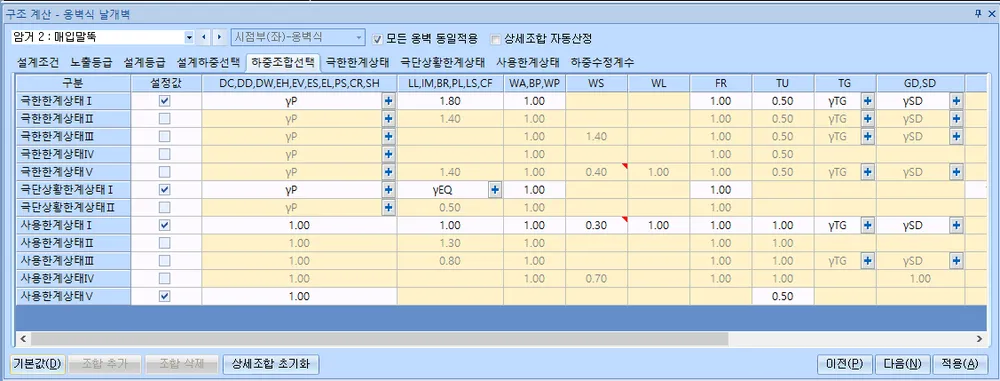1000x381 pixels.
Task: Click γSD plus icon in 사용한계상태 III row
Action: [956, 260]
